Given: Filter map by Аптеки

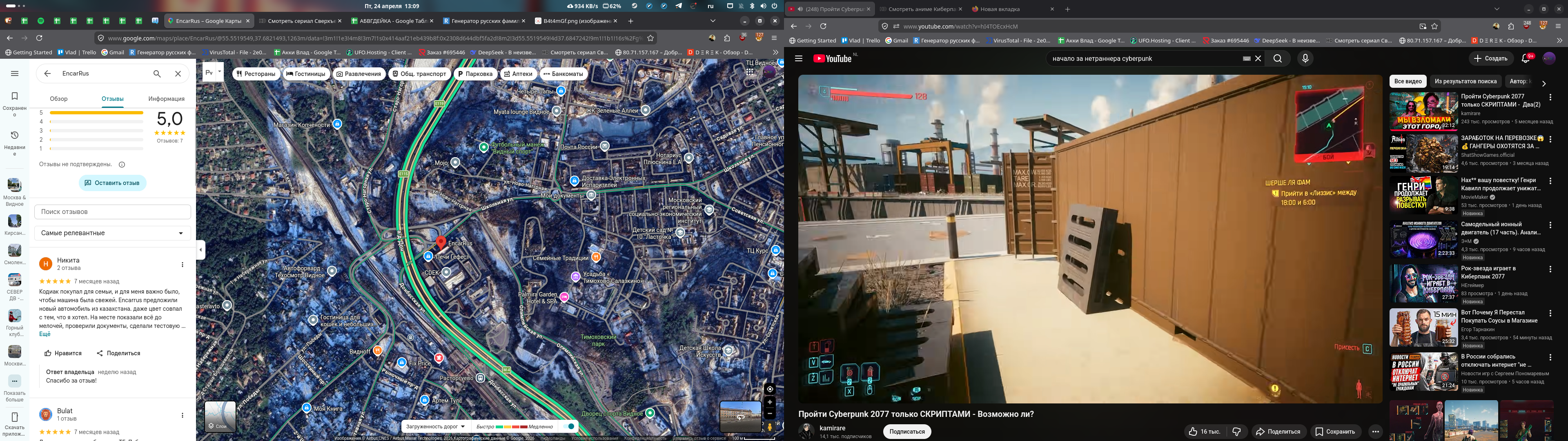Looking at the screenshot, I should (x=518, y=73).
